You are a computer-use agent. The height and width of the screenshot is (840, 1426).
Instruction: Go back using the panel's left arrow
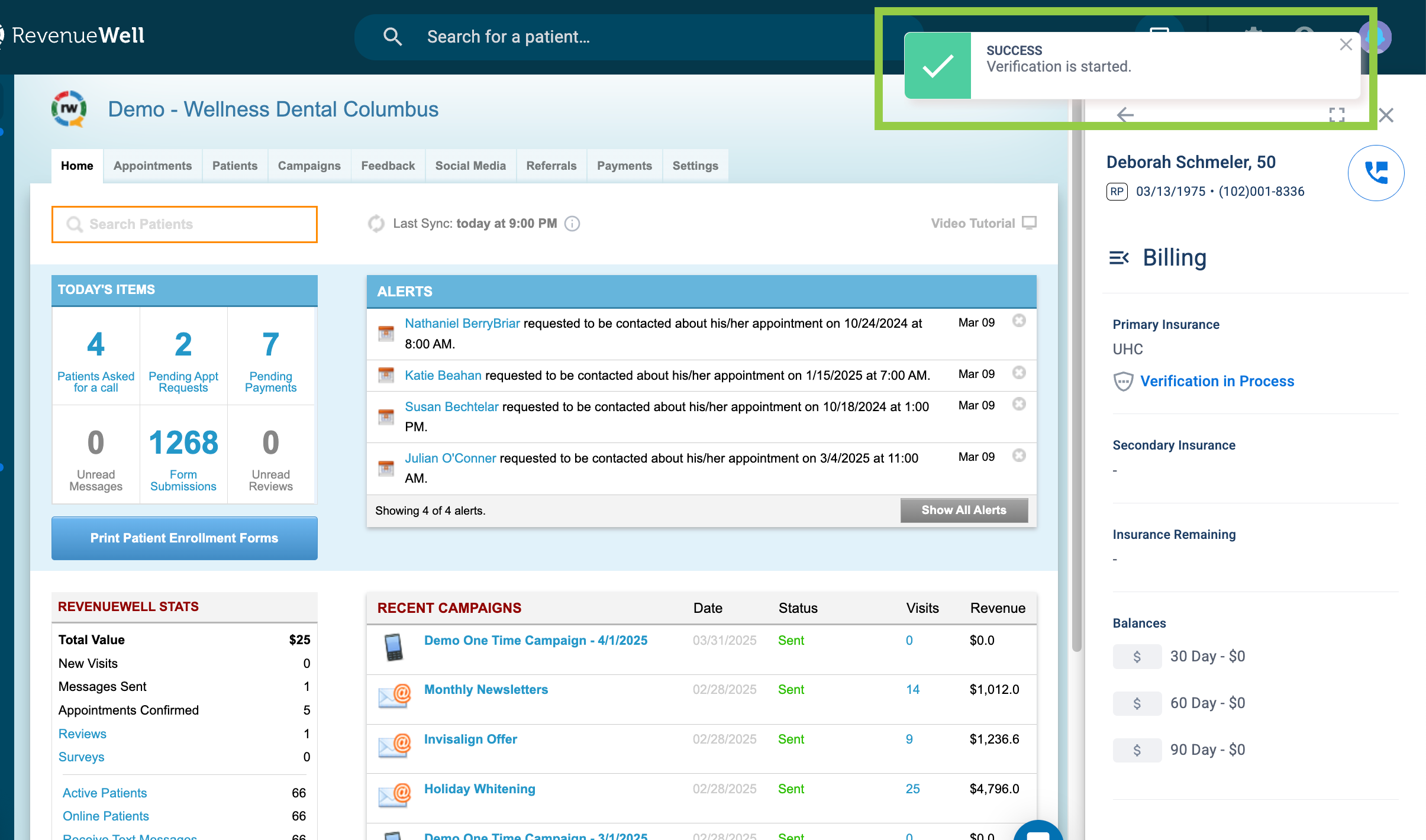(x=1125, y=115)
